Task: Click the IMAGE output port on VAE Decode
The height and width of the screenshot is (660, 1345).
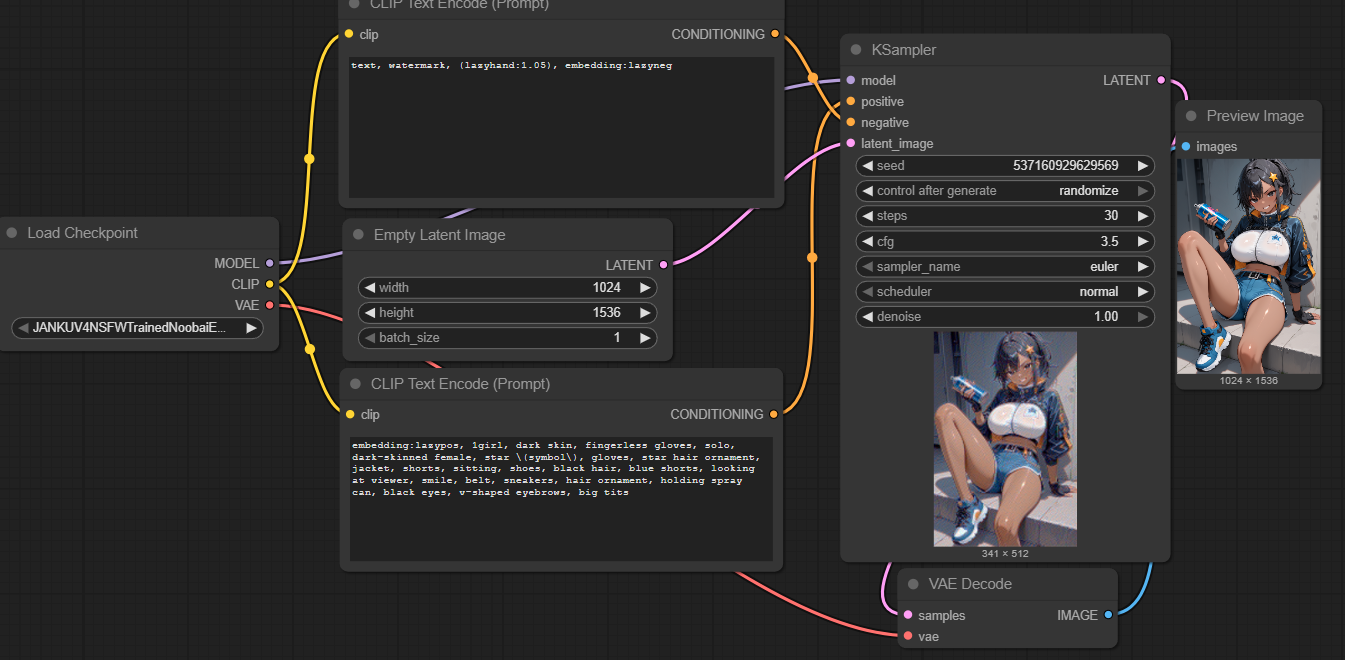Action: [1108, 615]
